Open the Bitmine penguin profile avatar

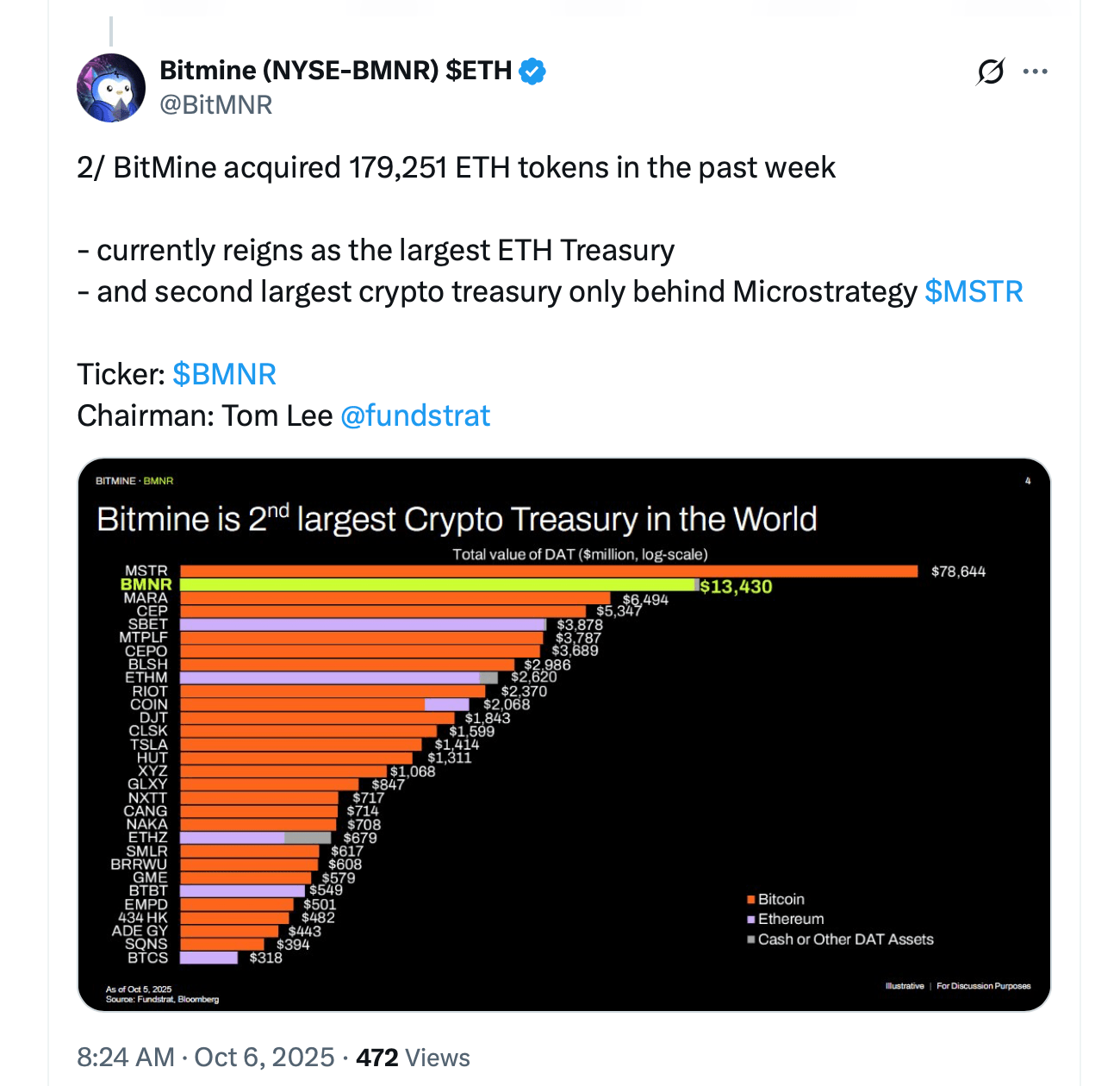coord(111,88)
